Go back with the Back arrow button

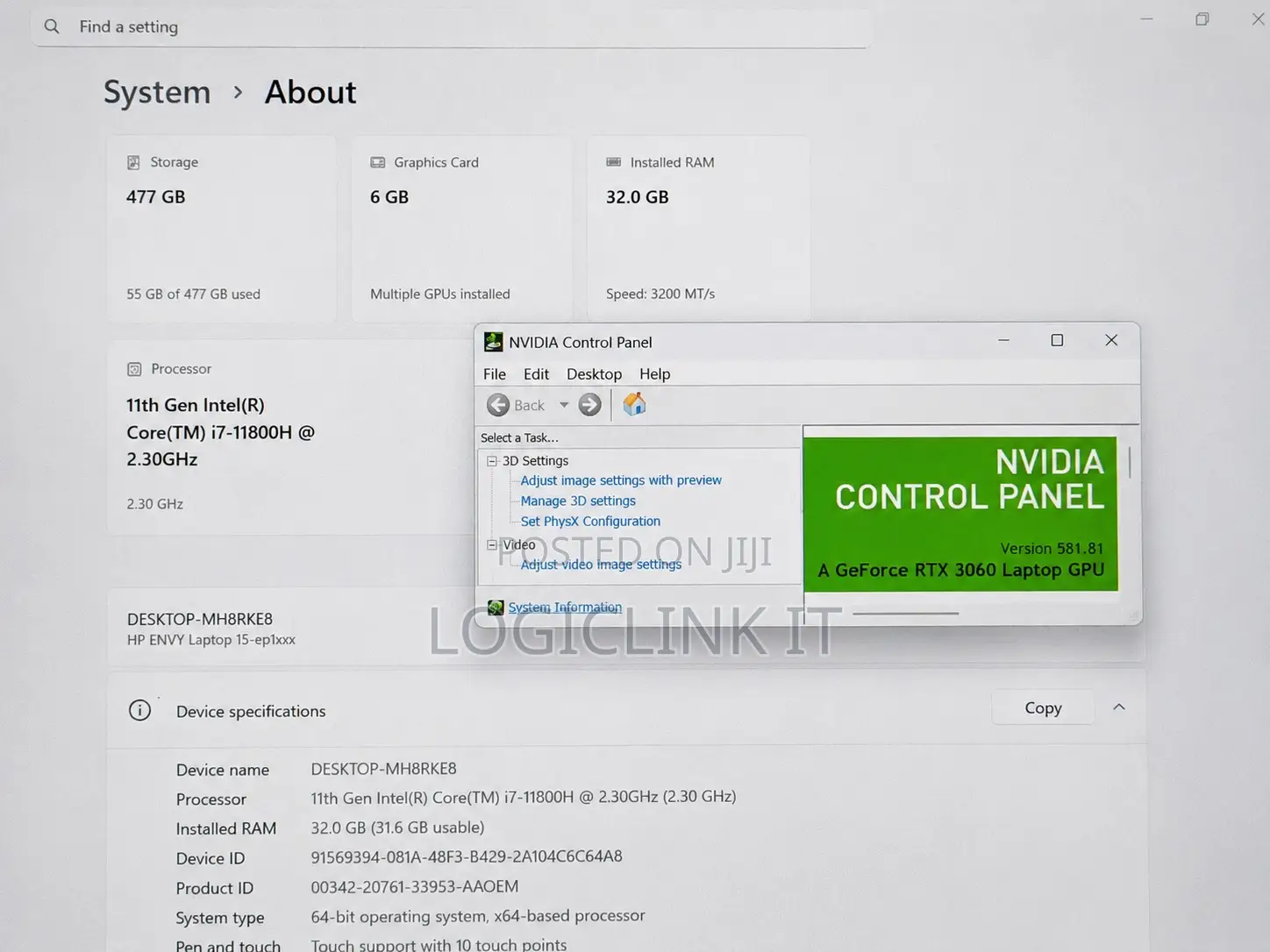click(x=516, y=404)
